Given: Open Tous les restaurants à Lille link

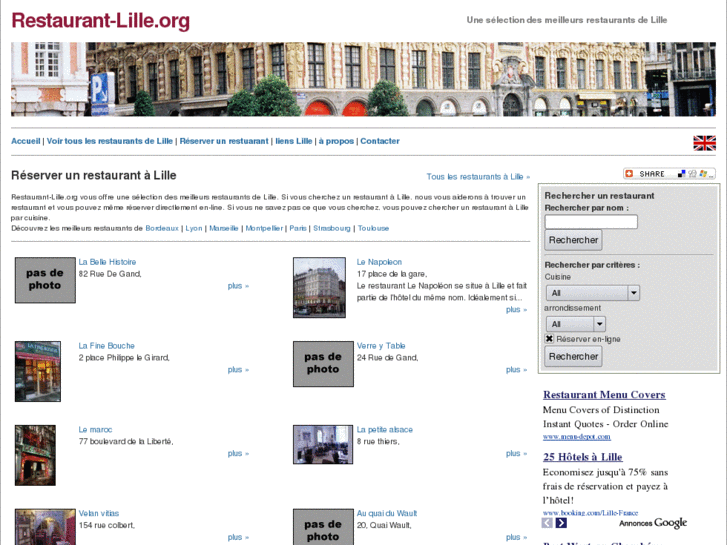Looking at the screenshot, I should (x=478, y=177).
